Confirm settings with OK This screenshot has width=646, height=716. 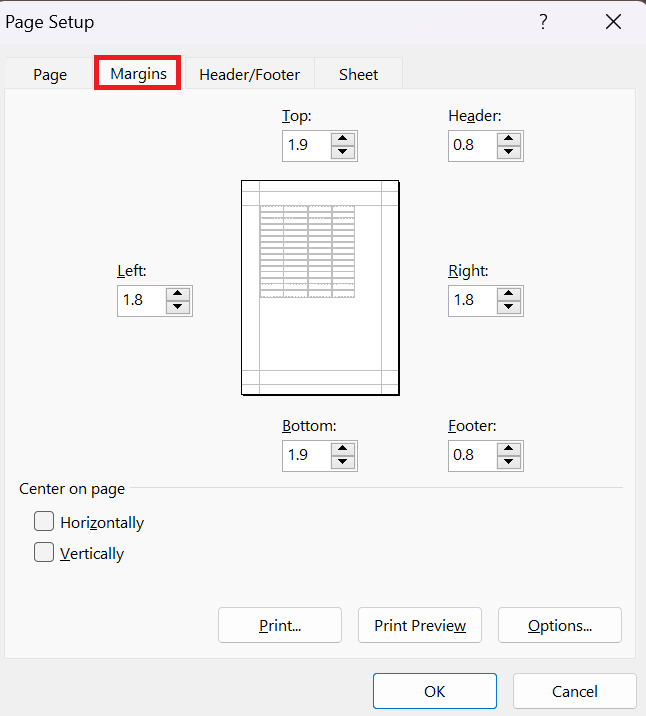[435, 691]
